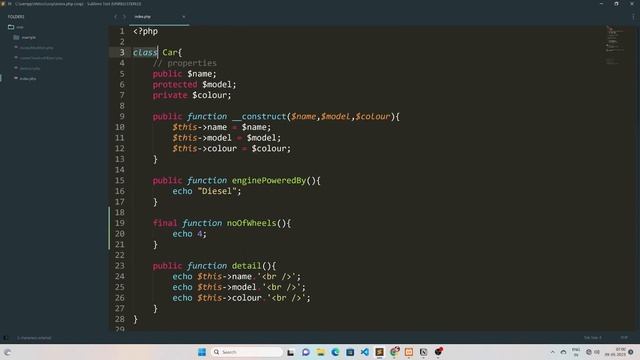
Task: Launch Microsoft Edge from the taskbar
Action: click(335, 352)
